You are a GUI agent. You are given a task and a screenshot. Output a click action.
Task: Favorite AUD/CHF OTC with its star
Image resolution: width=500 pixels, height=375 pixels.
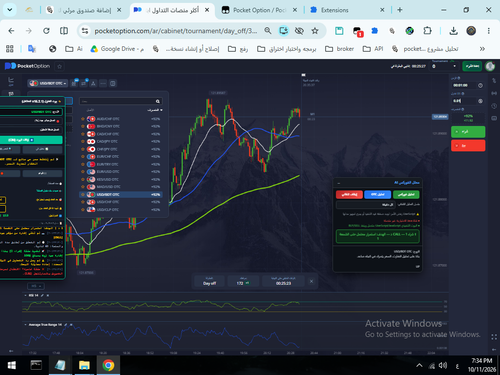pyautogui.click(x=83, y=119)
